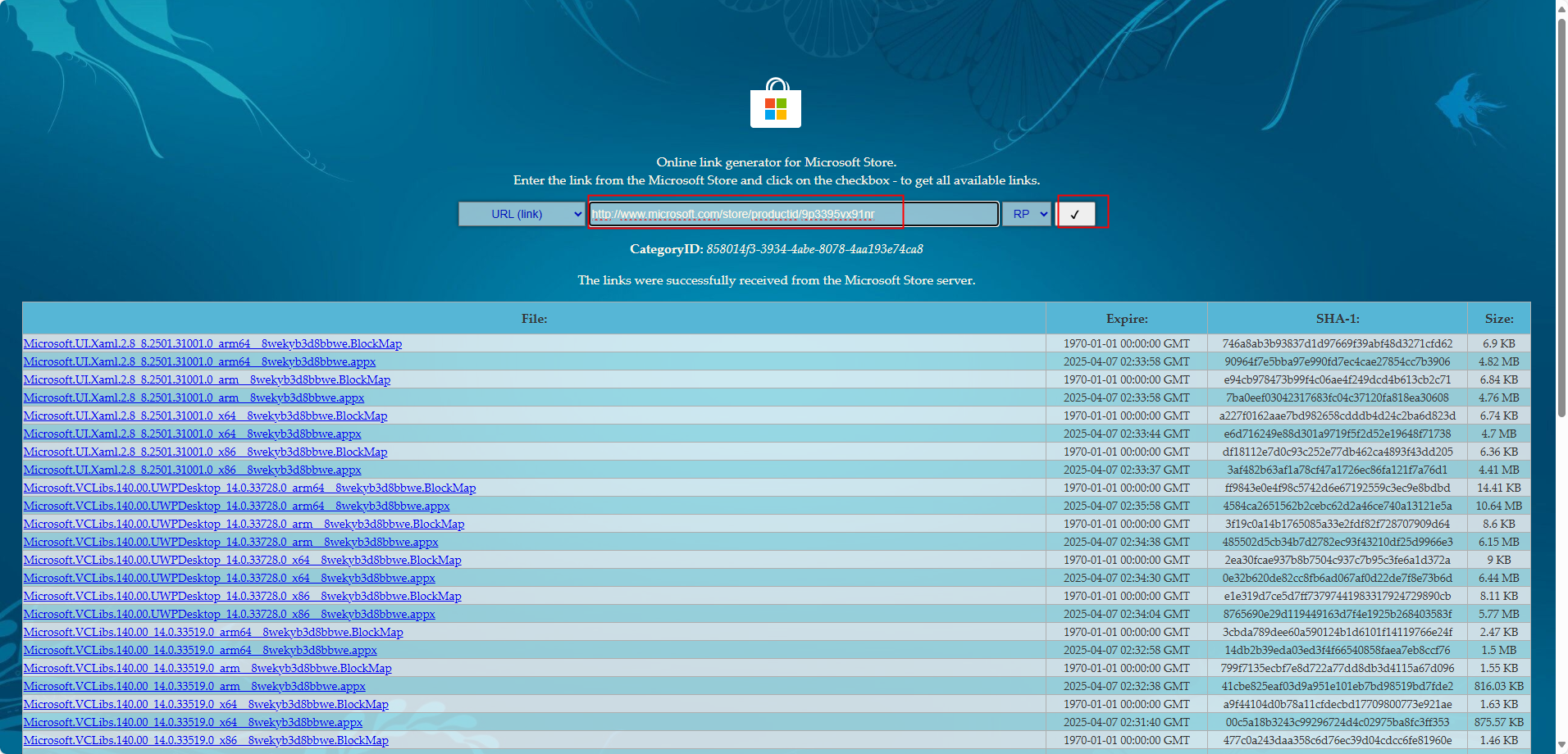Viewport: 1568px width, 754px height.
Task: Open Microsoft.UI.Xaml.2.8 arm BlockMap link
Action: [x=207, y=379]
